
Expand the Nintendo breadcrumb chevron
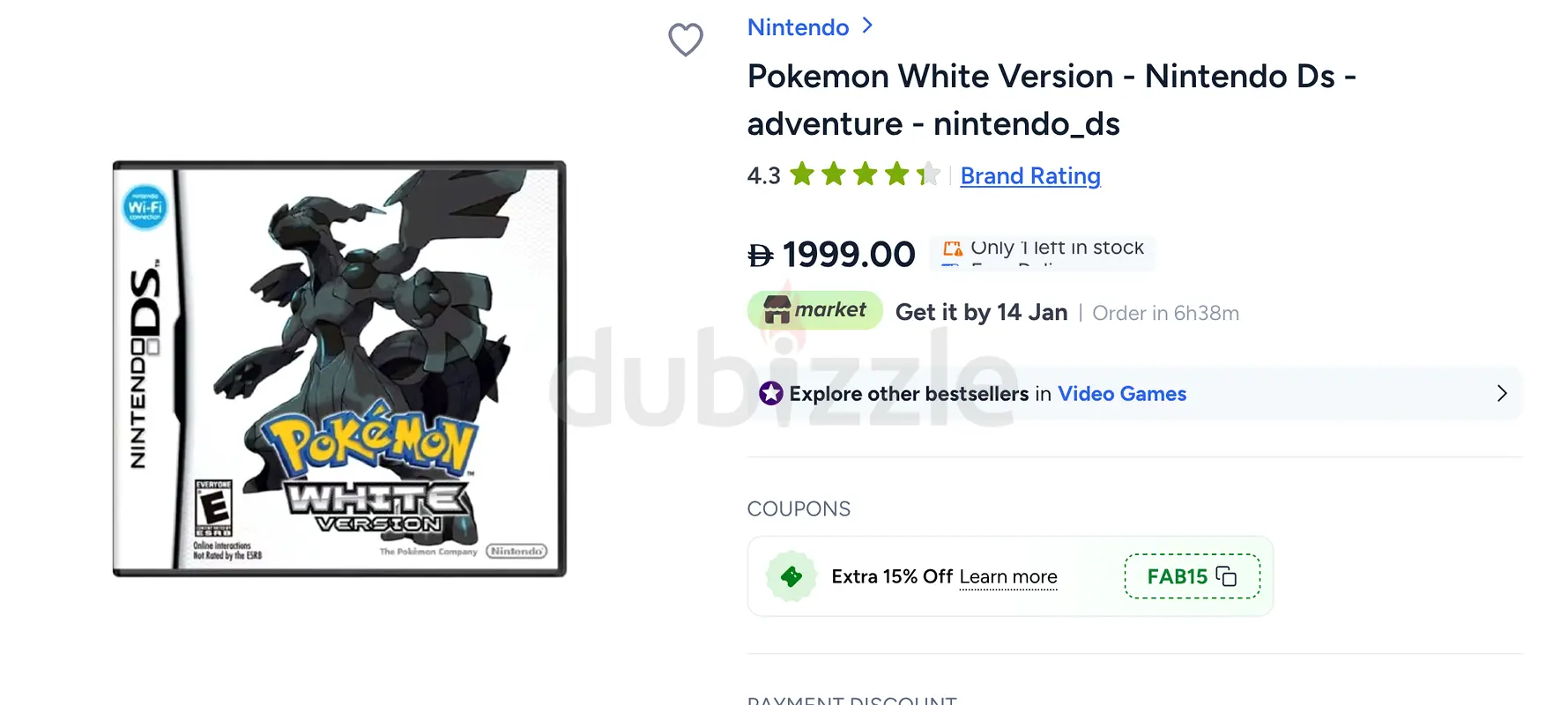pos(867,26)
